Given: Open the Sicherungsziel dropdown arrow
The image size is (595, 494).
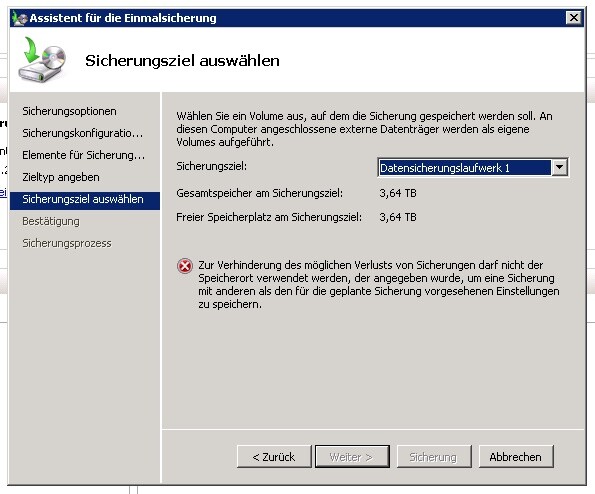Looking at the screenshot, I should 559,167.
